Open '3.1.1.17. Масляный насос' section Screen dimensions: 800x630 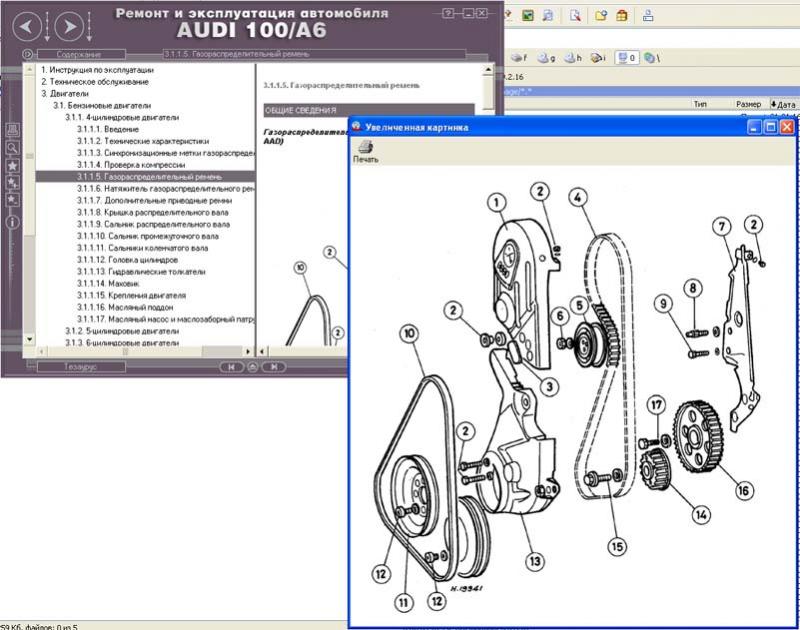[x=165, y=319]
